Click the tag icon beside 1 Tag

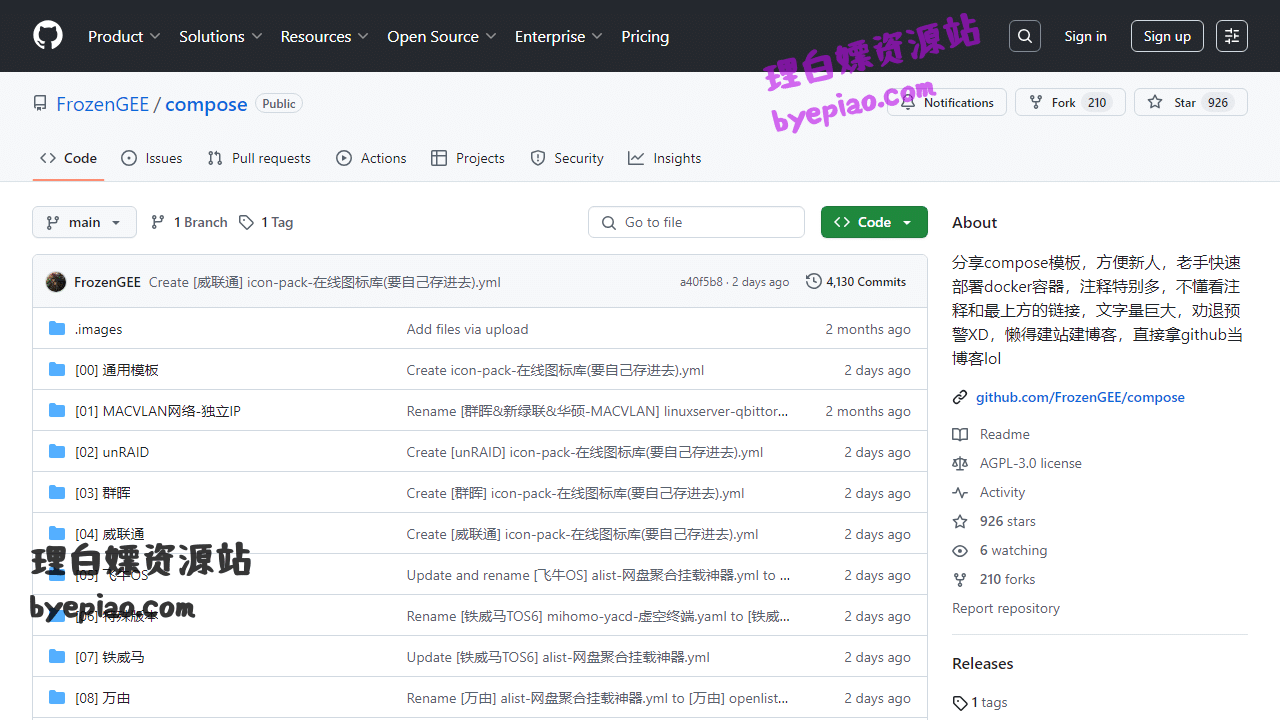[x=246, y=222]
